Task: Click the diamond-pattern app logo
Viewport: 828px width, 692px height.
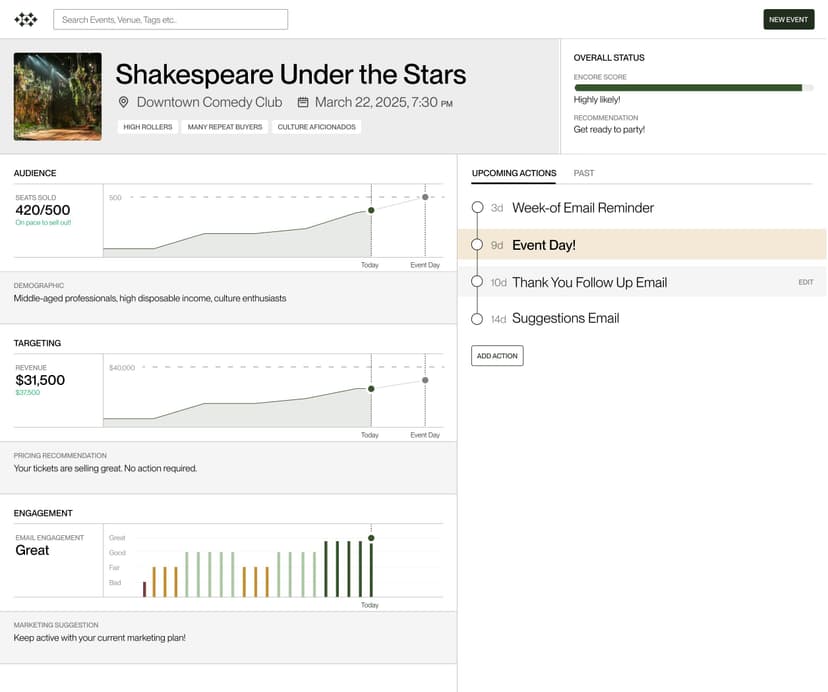Action: [x=26, y=19]
